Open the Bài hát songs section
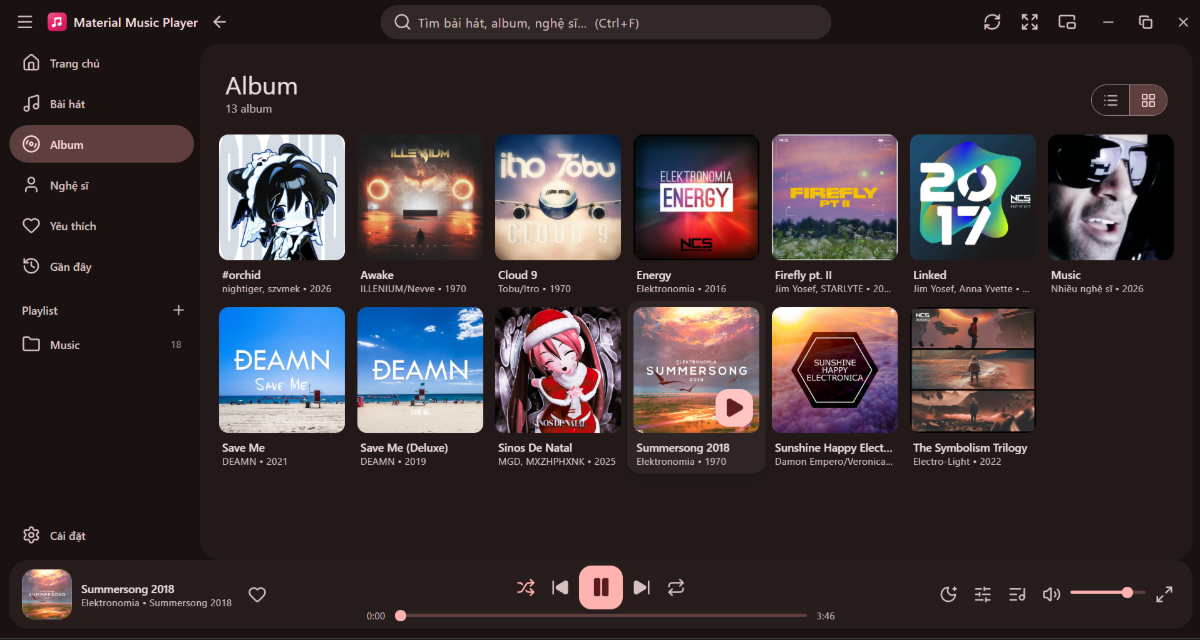The width and height of the screenshot is (1200, 640). coord(102,104)
